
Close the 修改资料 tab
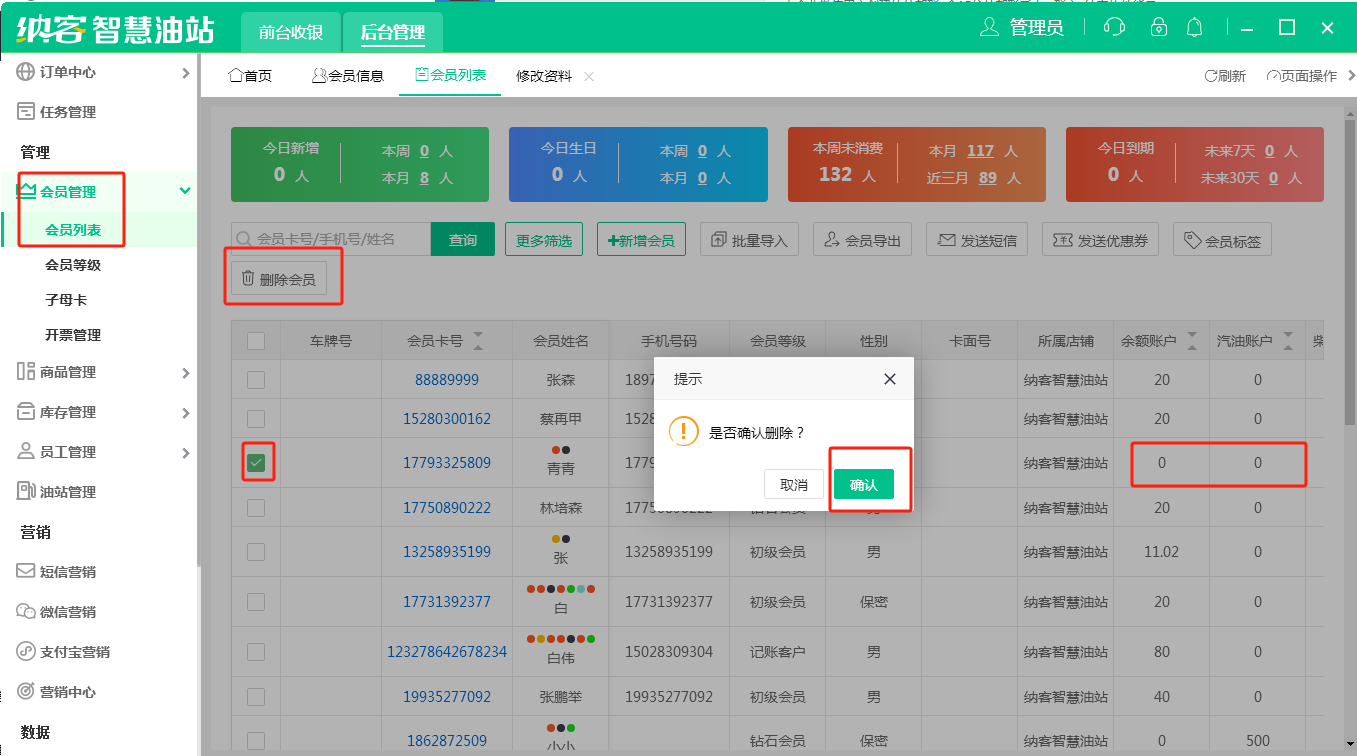(x=589, y=77)
